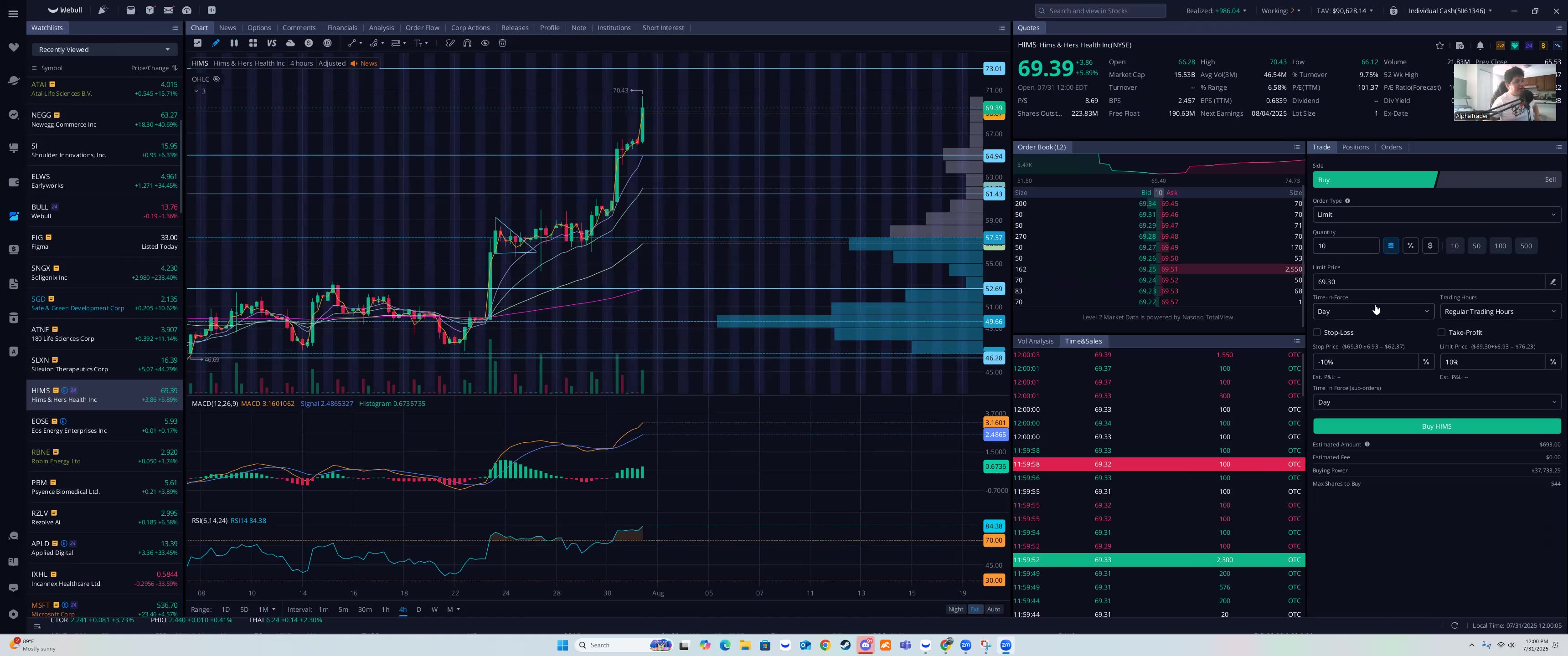Image resolution: width=1568 pixels, height=656 pixels.
Task: Open the Order Flow tab
Action: click(422, 28)
